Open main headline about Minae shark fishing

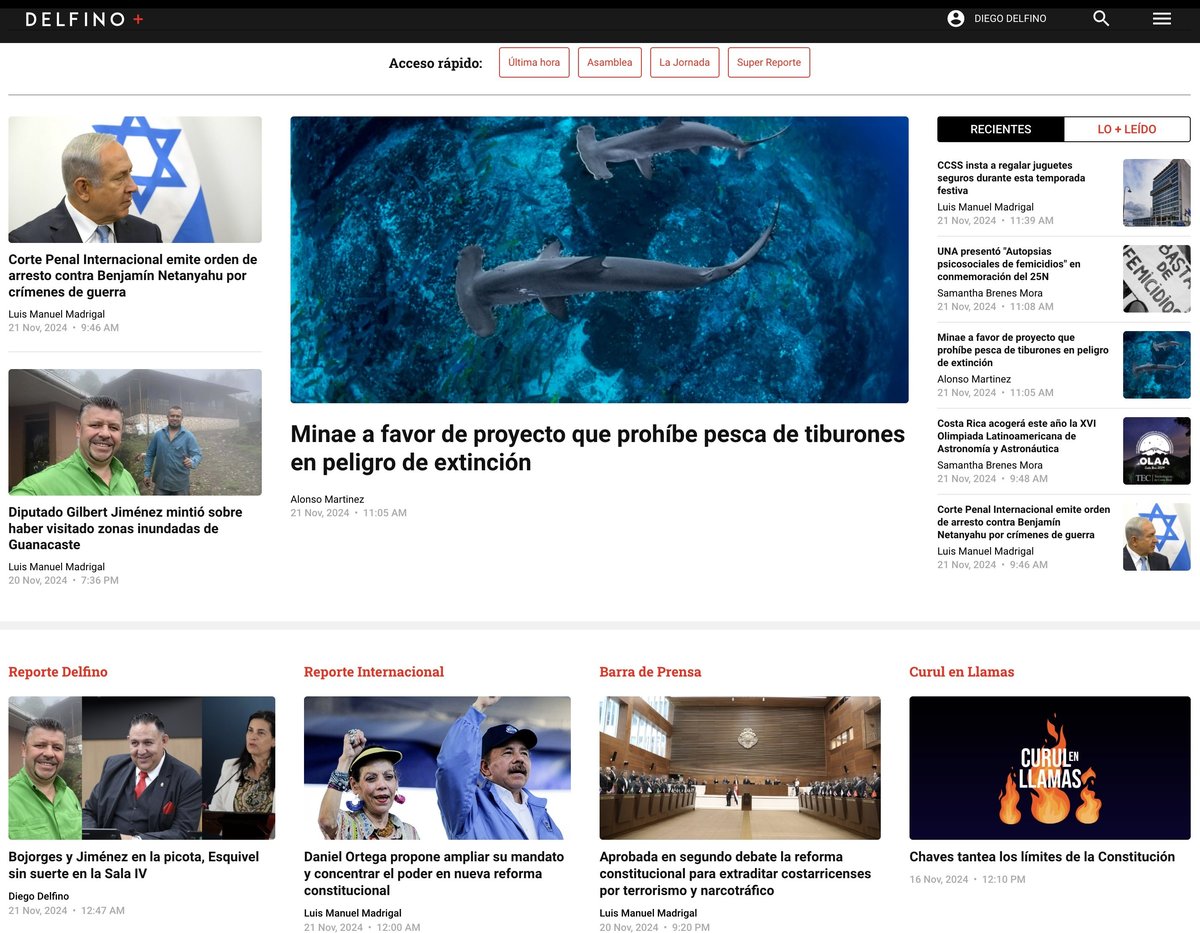click(x=598, y=448)
